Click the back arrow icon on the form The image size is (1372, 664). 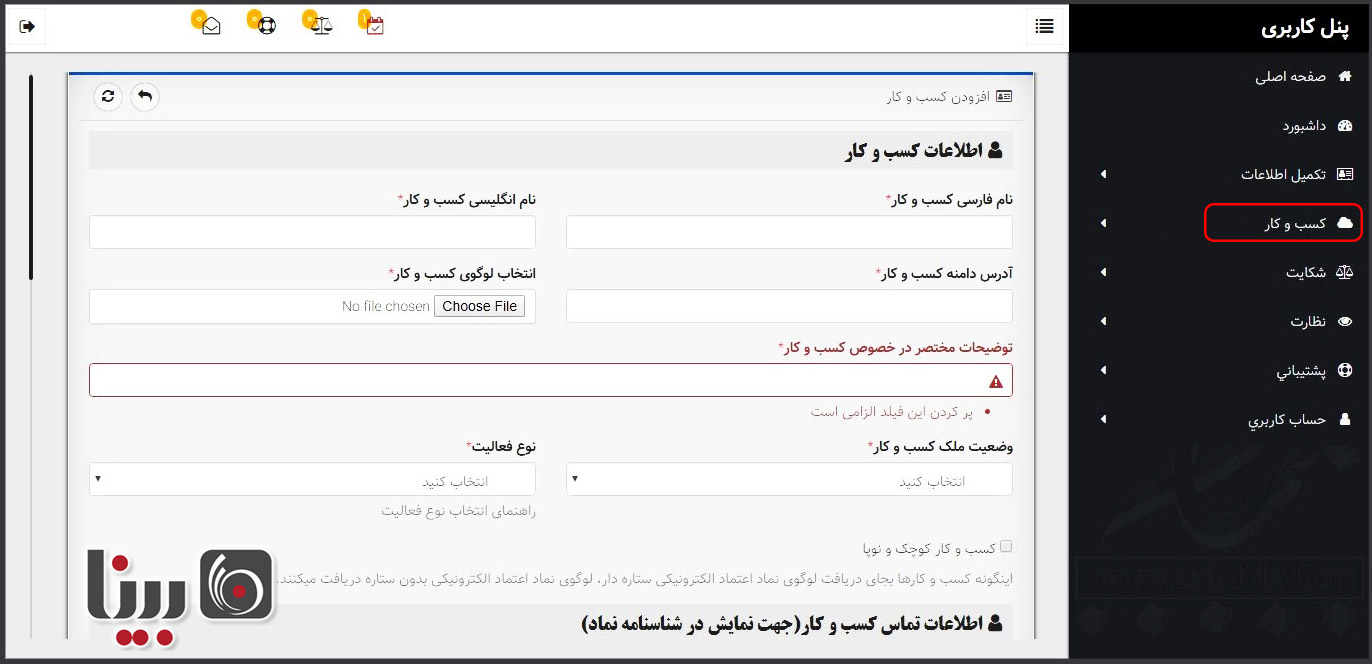[143, 97]
